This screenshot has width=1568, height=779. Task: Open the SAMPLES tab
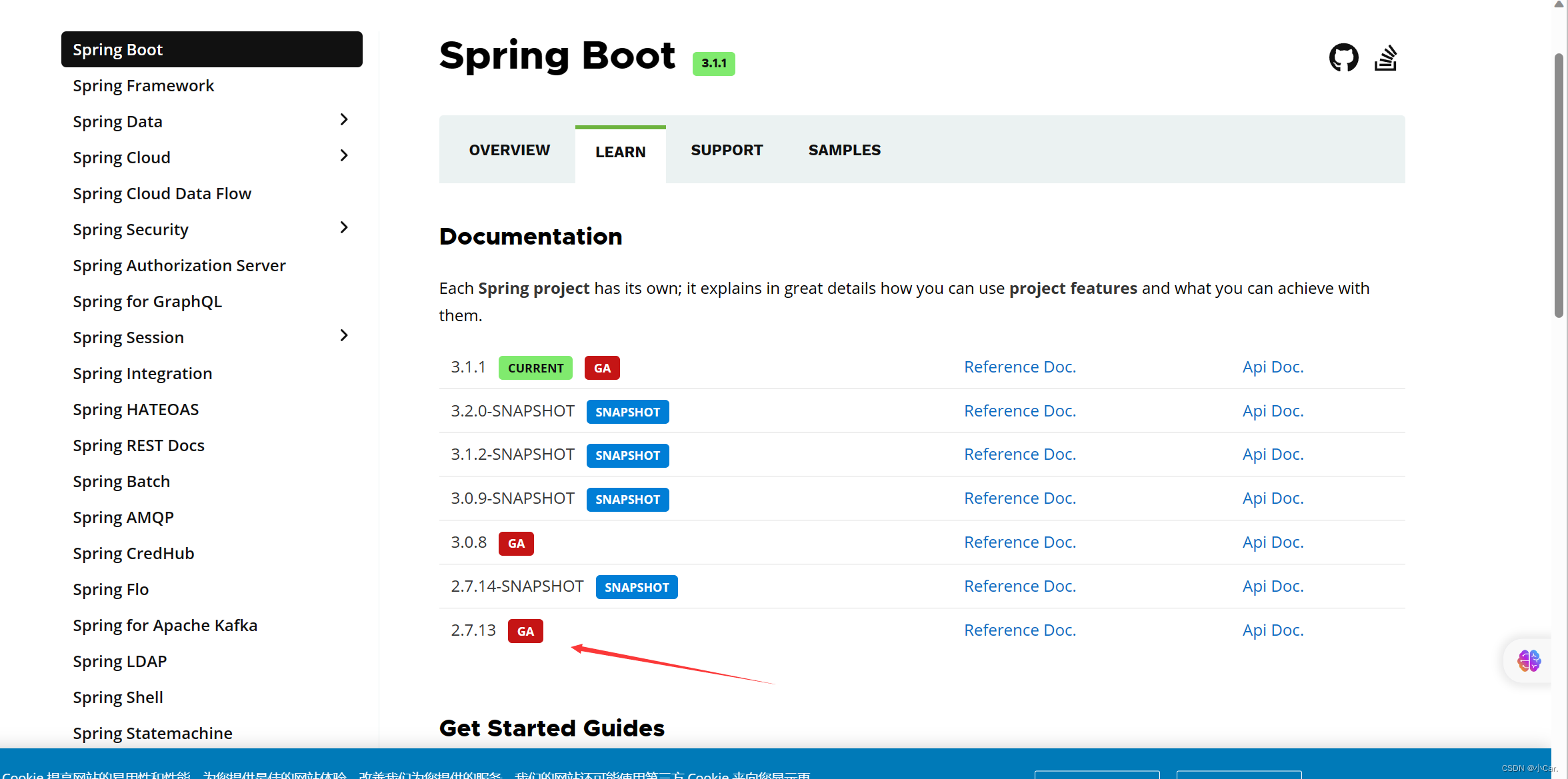(844, 151)
